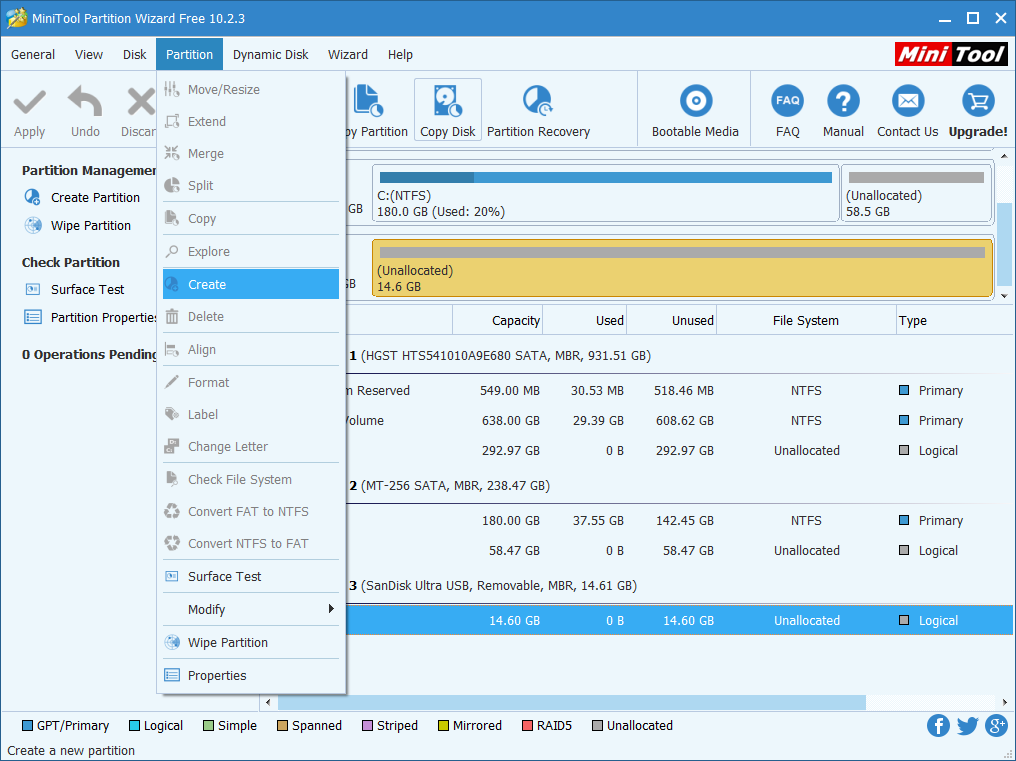
Task: Select the 14.6 GB unallocated disk block
Action: pyautogui.click(x=682, y=269)
